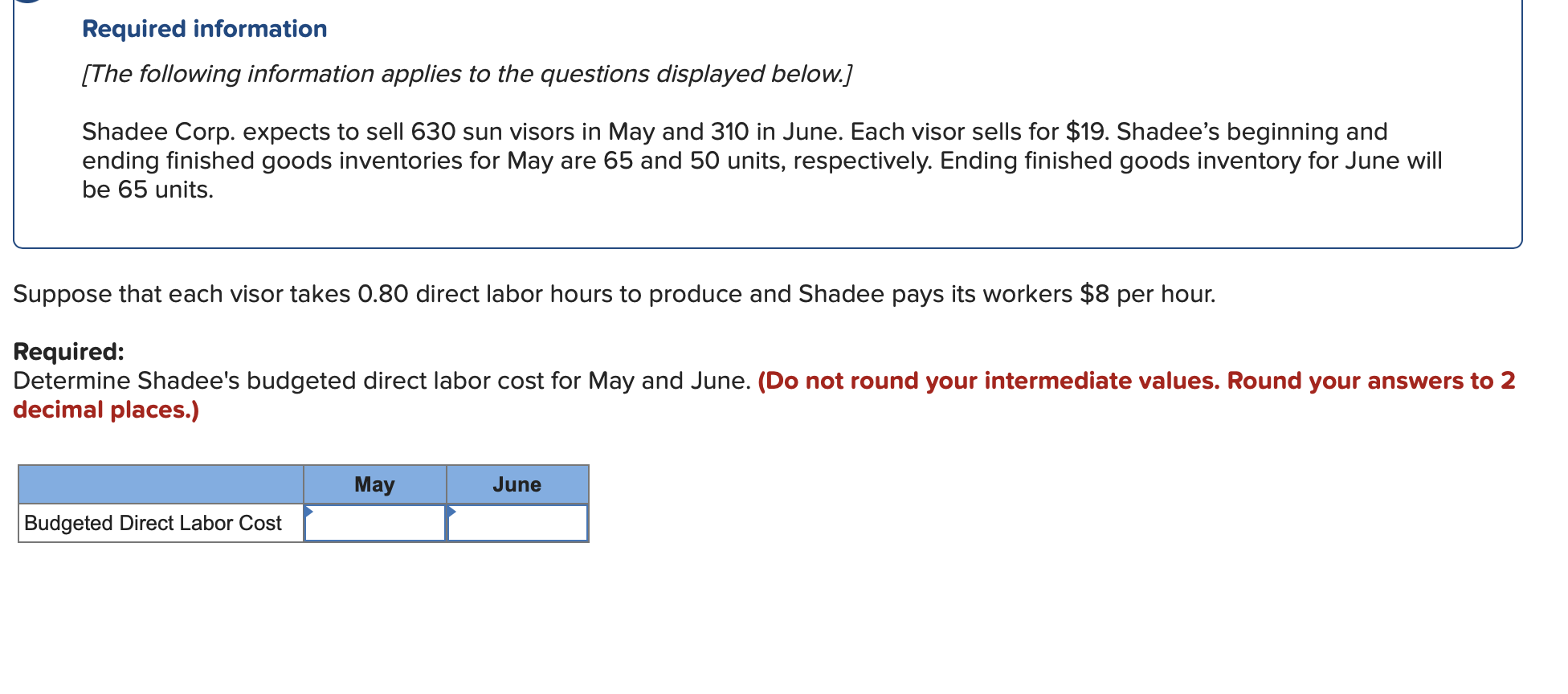Click the 630 sun visors figure in the text
This screenshot has height=694, width=1568.
[435, 131]
